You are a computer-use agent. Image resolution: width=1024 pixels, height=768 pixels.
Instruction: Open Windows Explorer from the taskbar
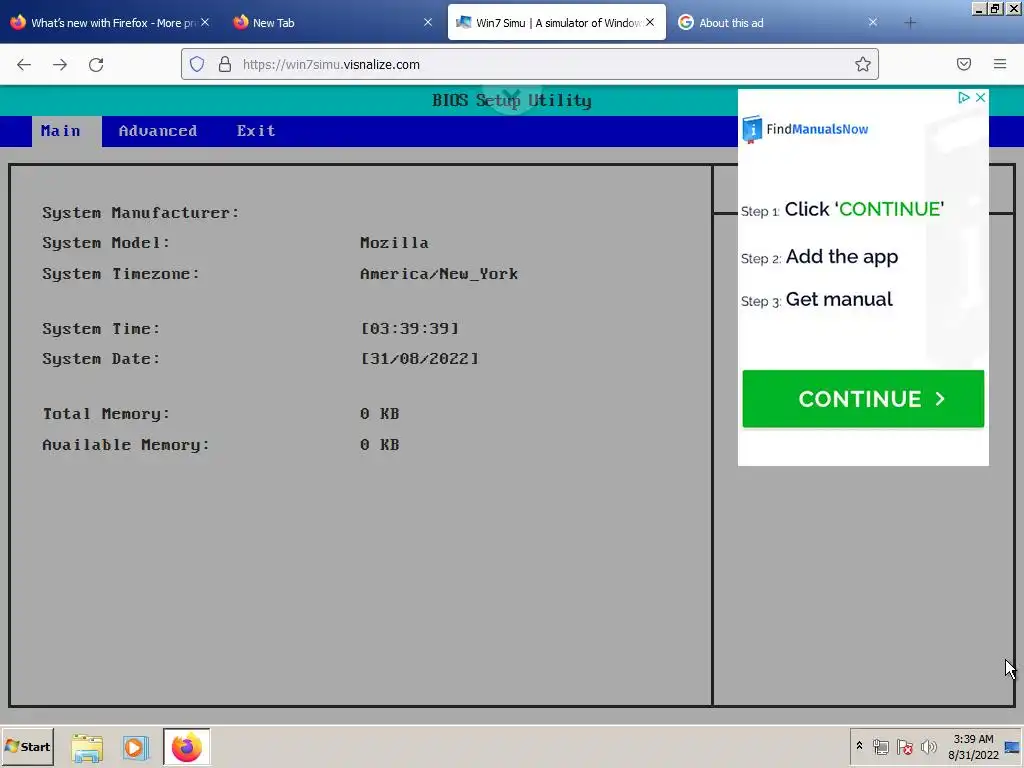coord(87,748)
